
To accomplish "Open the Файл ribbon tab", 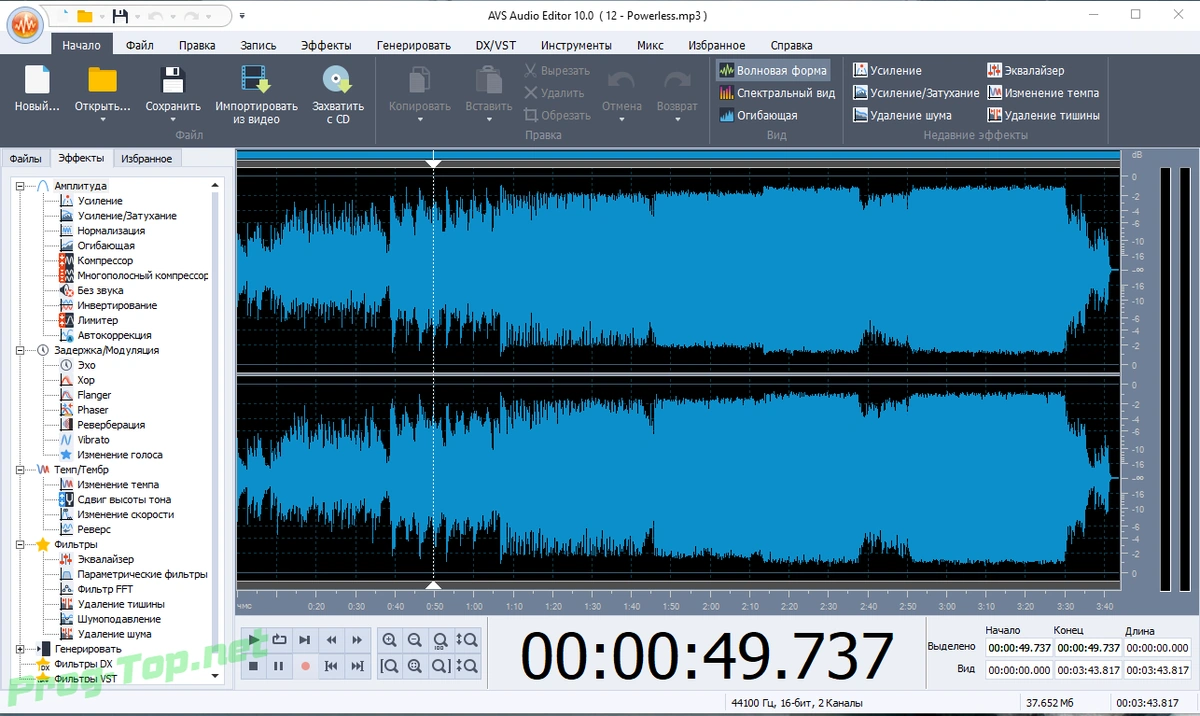I will pyautogui.click(x=140, y=45).
